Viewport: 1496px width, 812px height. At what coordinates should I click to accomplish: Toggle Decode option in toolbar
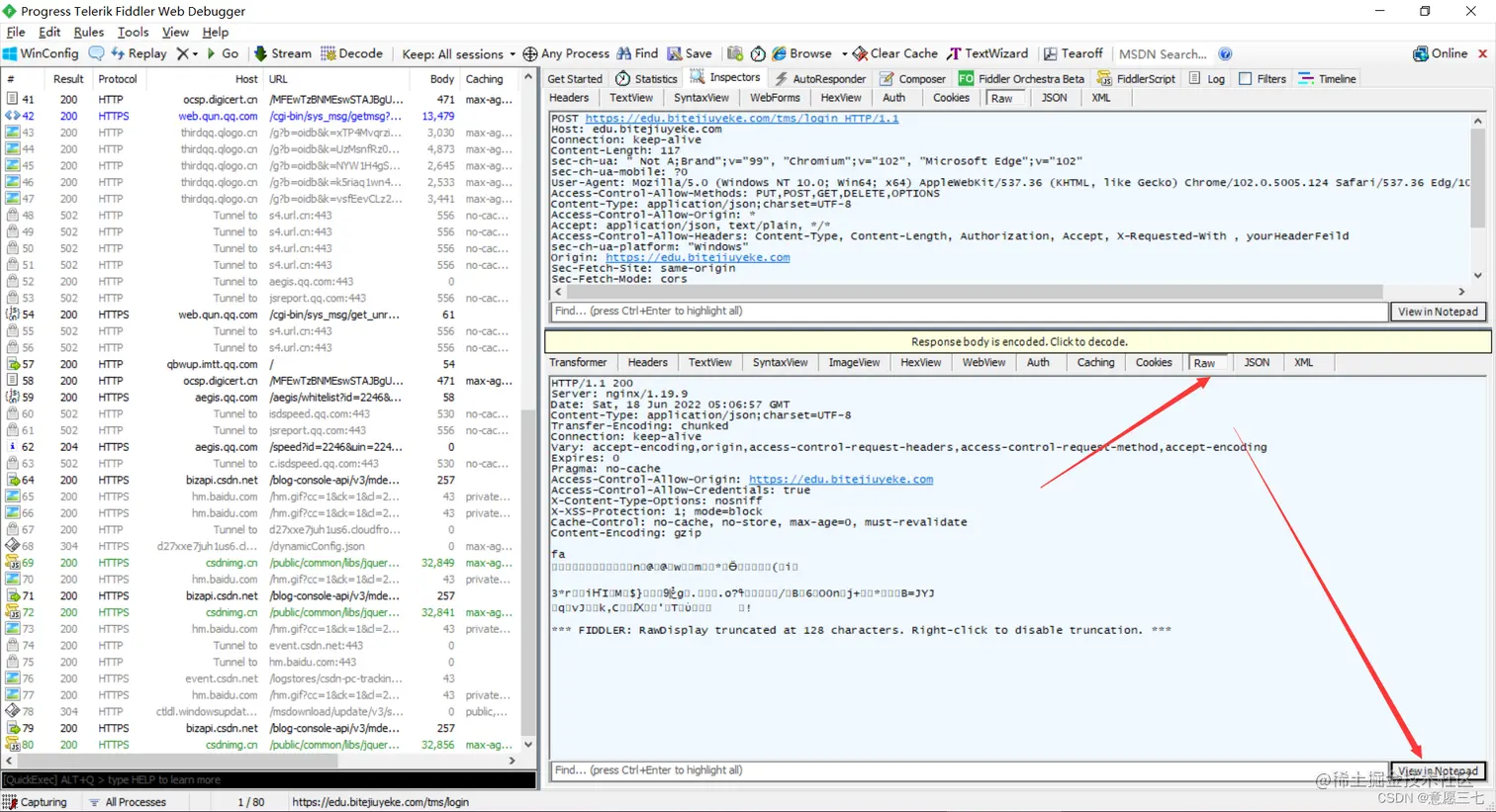(x=351, y=53)
